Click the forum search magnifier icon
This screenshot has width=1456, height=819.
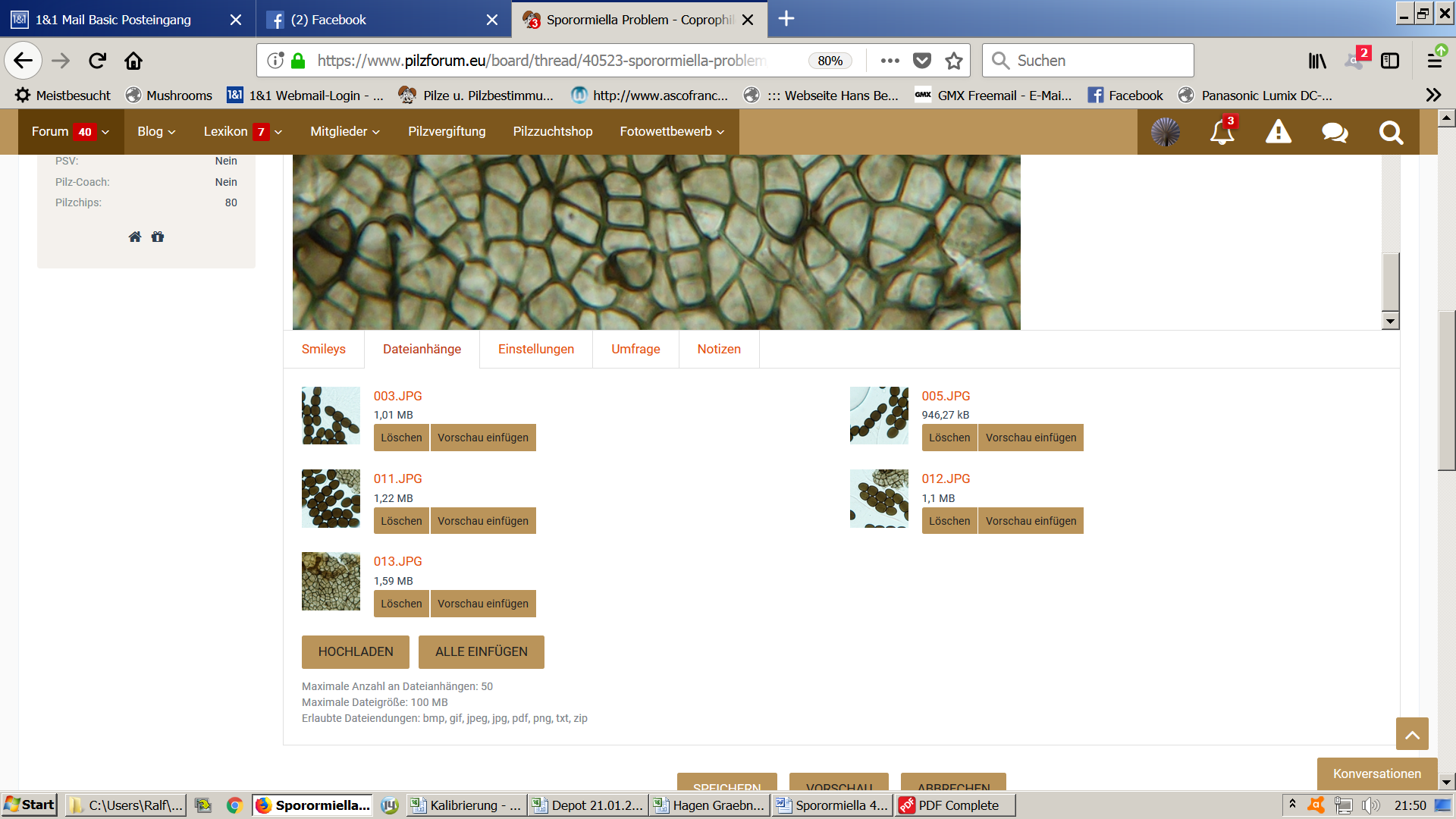tap(1391, 132)
